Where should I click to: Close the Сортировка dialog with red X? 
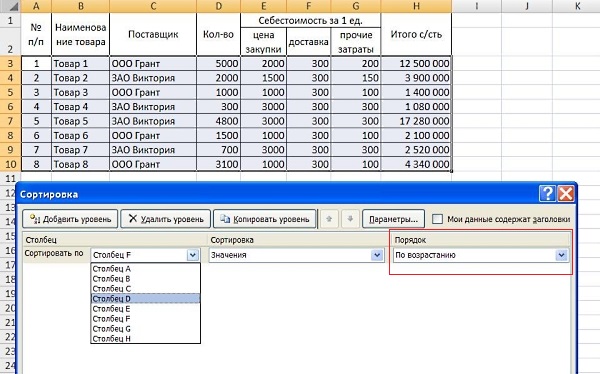pyautogui.click(x=566, y=193)
